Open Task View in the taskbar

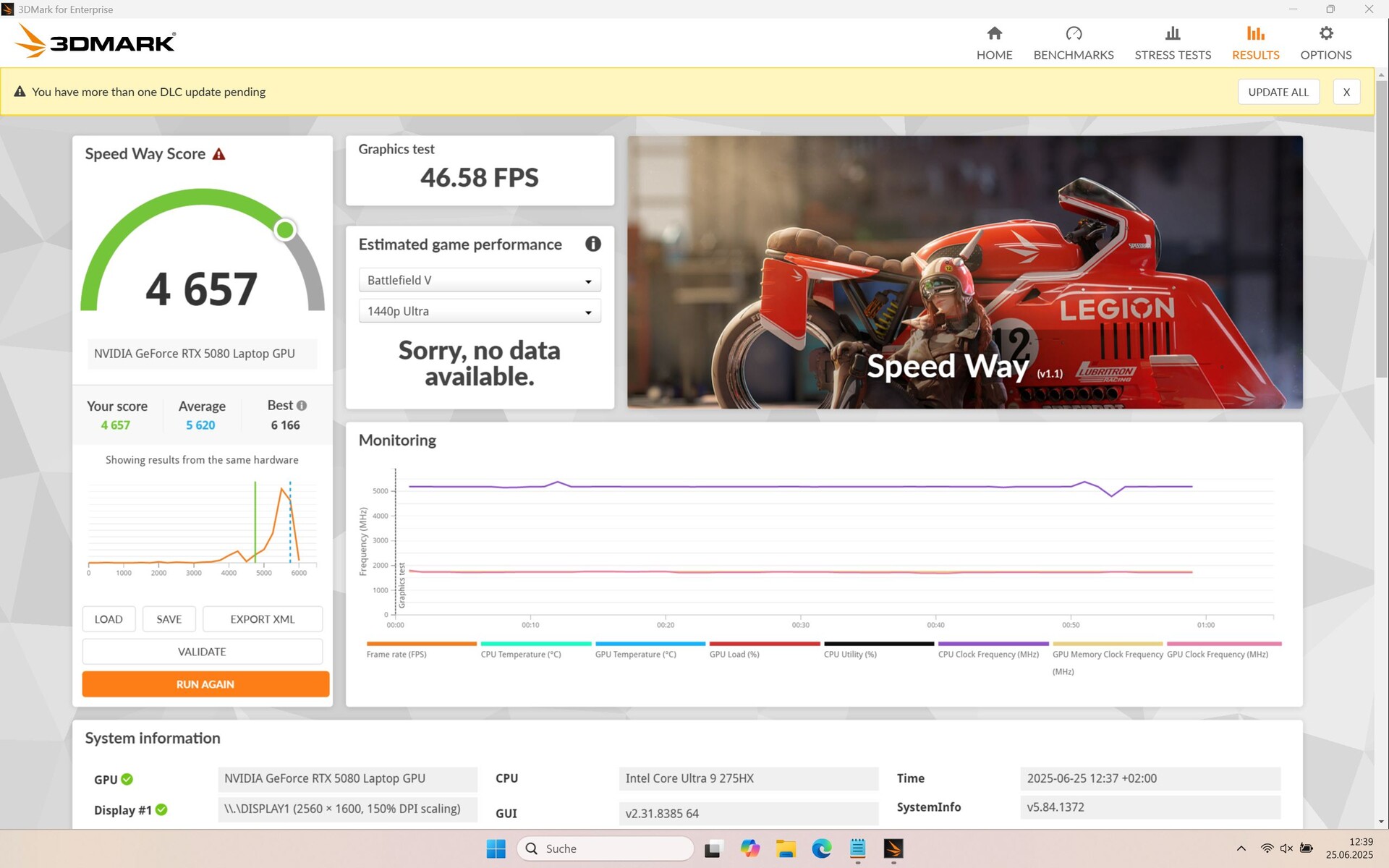[713, 848]
